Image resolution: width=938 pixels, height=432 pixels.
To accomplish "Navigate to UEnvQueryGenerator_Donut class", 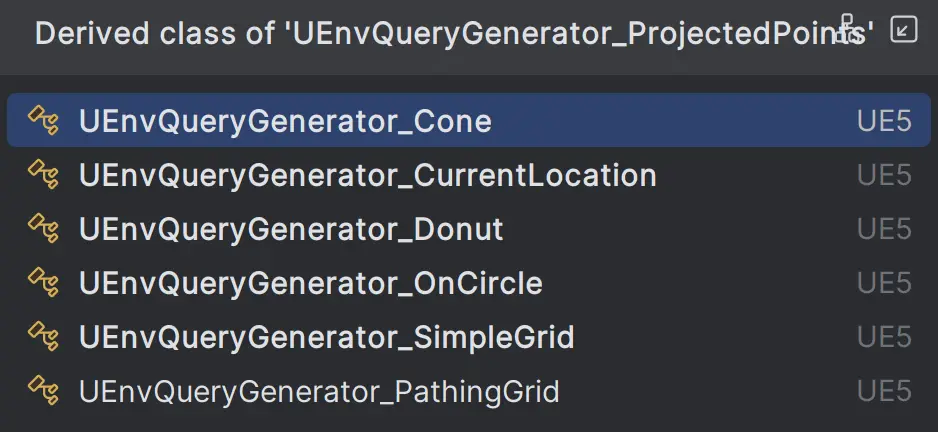I will click(290, 230).
